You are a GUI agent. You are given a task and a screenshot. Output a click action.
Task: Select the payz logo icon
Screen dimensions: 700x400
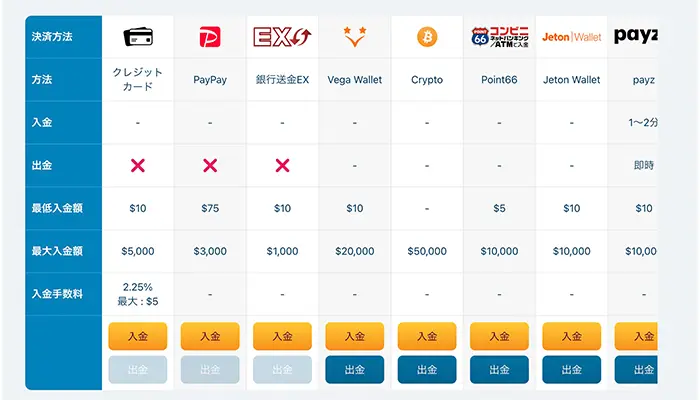coord(640,37)
